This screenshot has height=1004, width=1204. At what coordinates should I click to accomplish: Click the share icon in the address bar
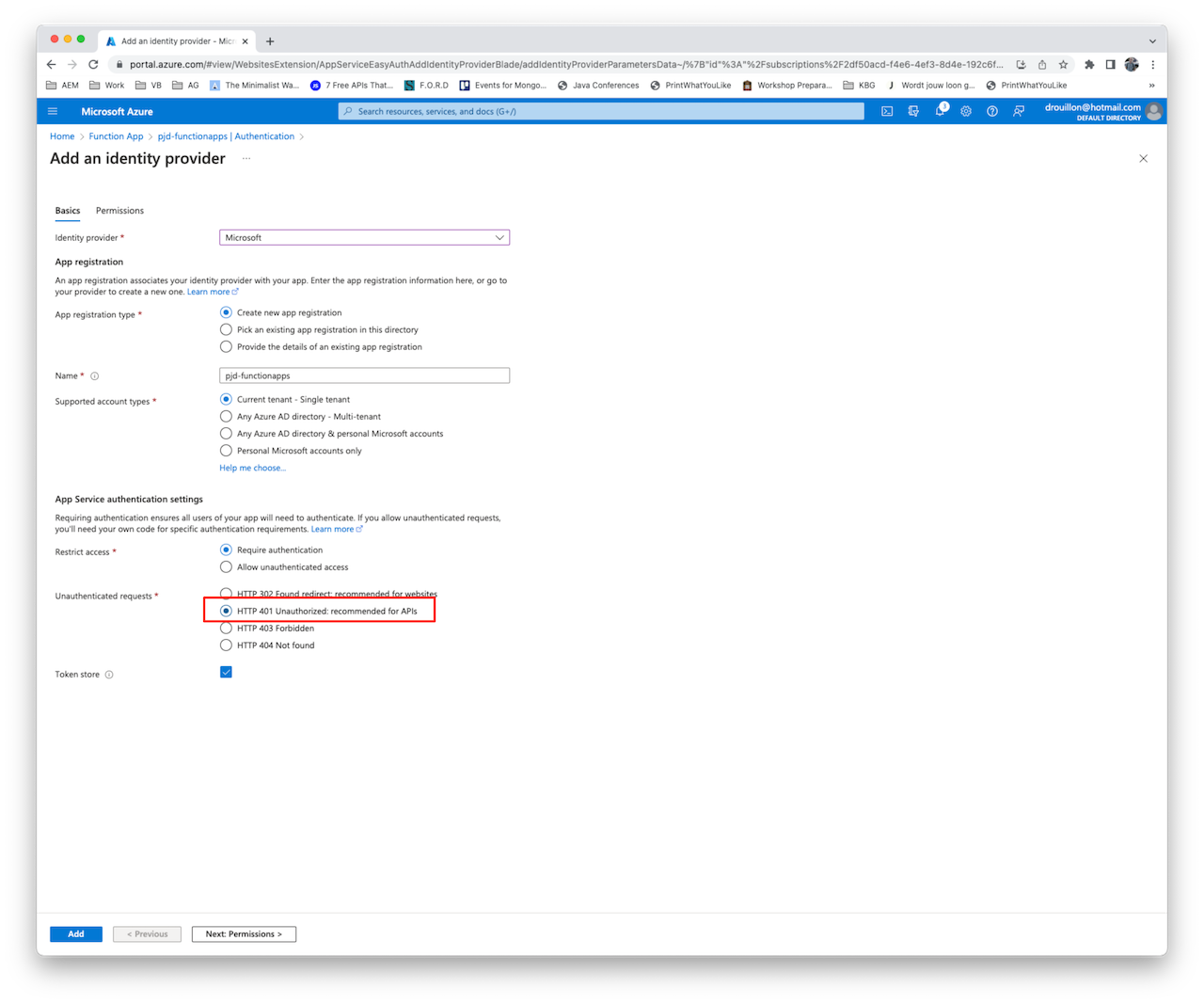[x=1042, y=65]
